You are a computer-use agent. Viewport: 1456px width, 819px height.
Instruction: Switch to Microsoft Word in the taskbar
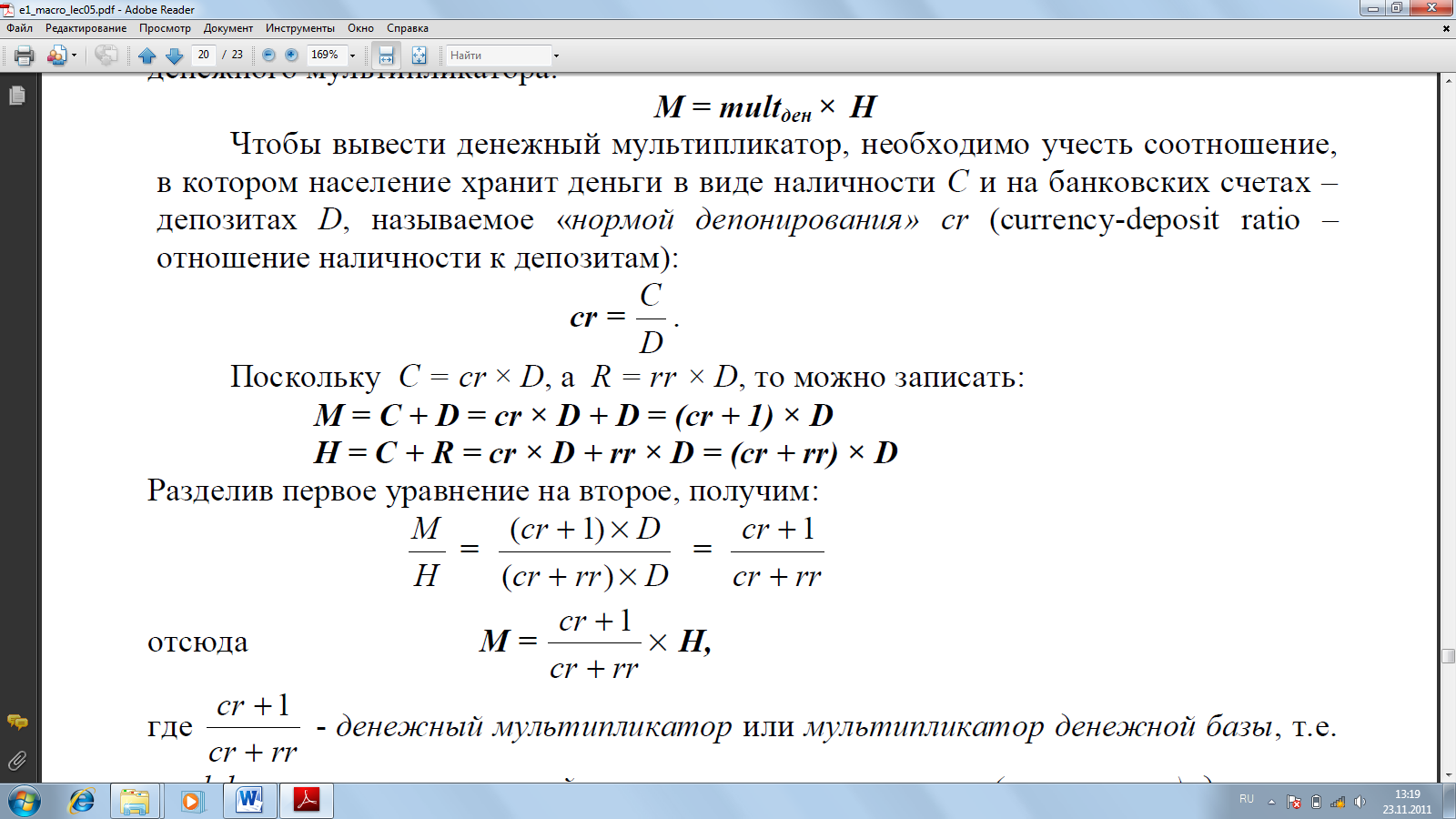point(249,801)
